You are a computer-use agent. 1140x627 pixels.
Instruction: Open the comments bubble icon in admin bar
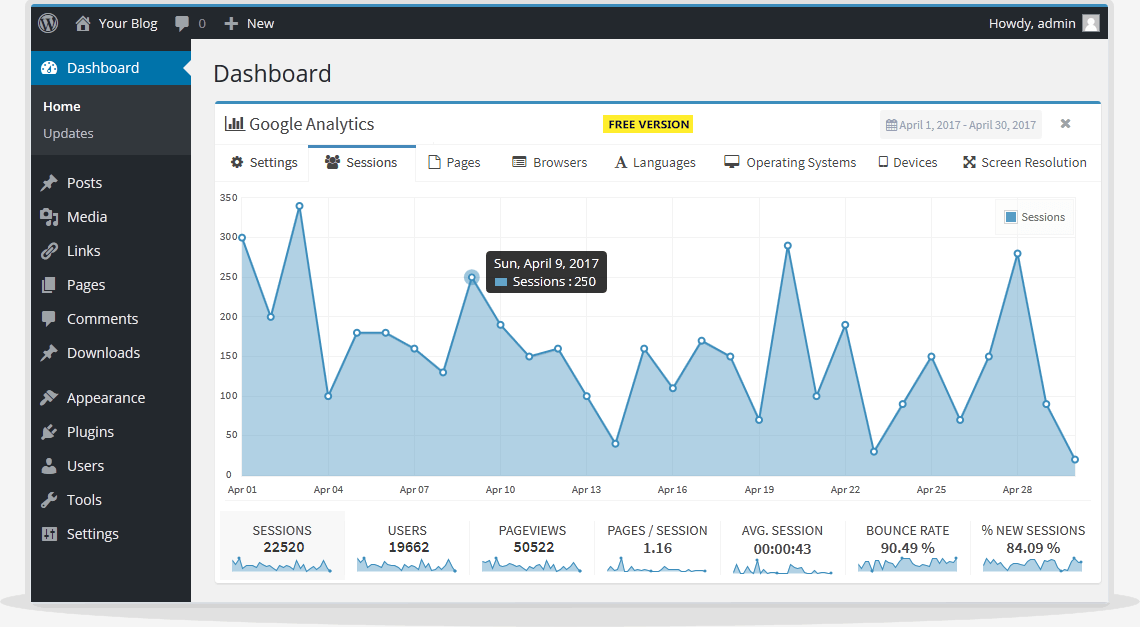pyautogui.click(x=182, y=23)
